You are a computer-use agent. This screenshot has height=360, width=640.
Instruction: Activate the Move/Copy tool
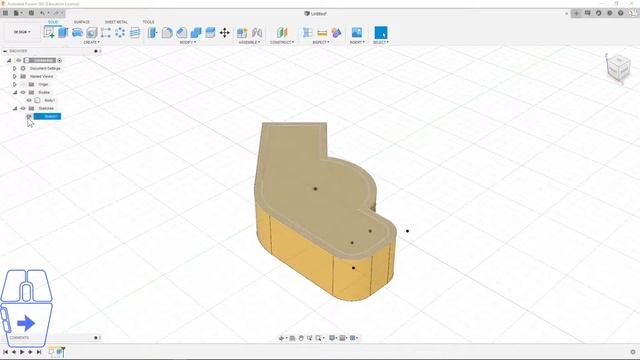pyautogui.click(x=224, y=33)
